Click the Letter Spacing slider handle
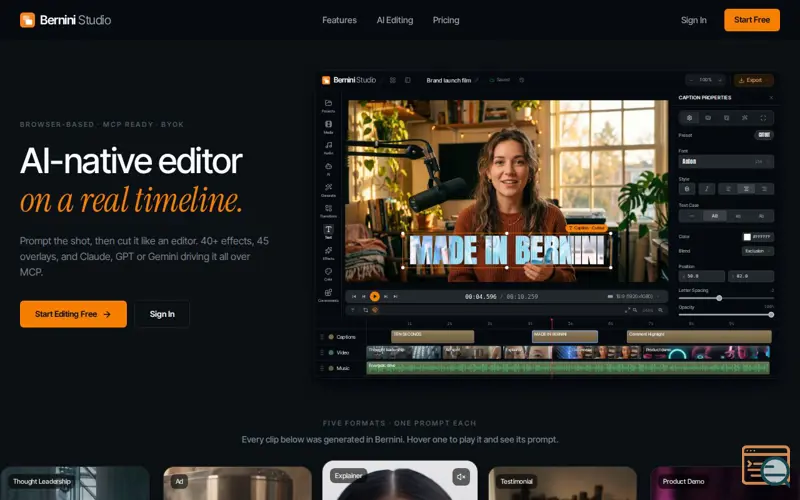Screen dimensions: 800x500 pos(719,298)
